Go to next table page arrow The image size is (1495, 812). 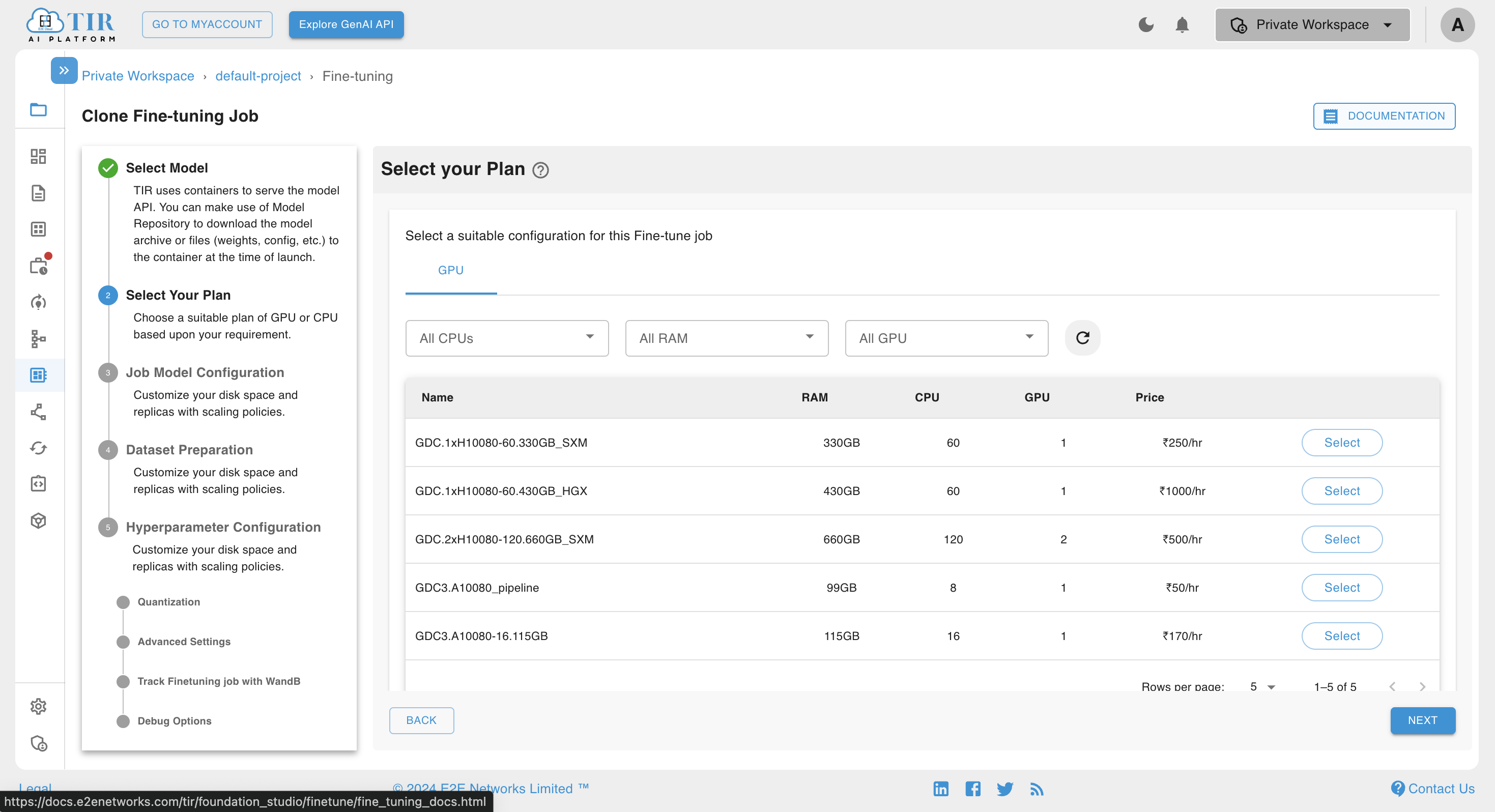tap(1422, 687)
